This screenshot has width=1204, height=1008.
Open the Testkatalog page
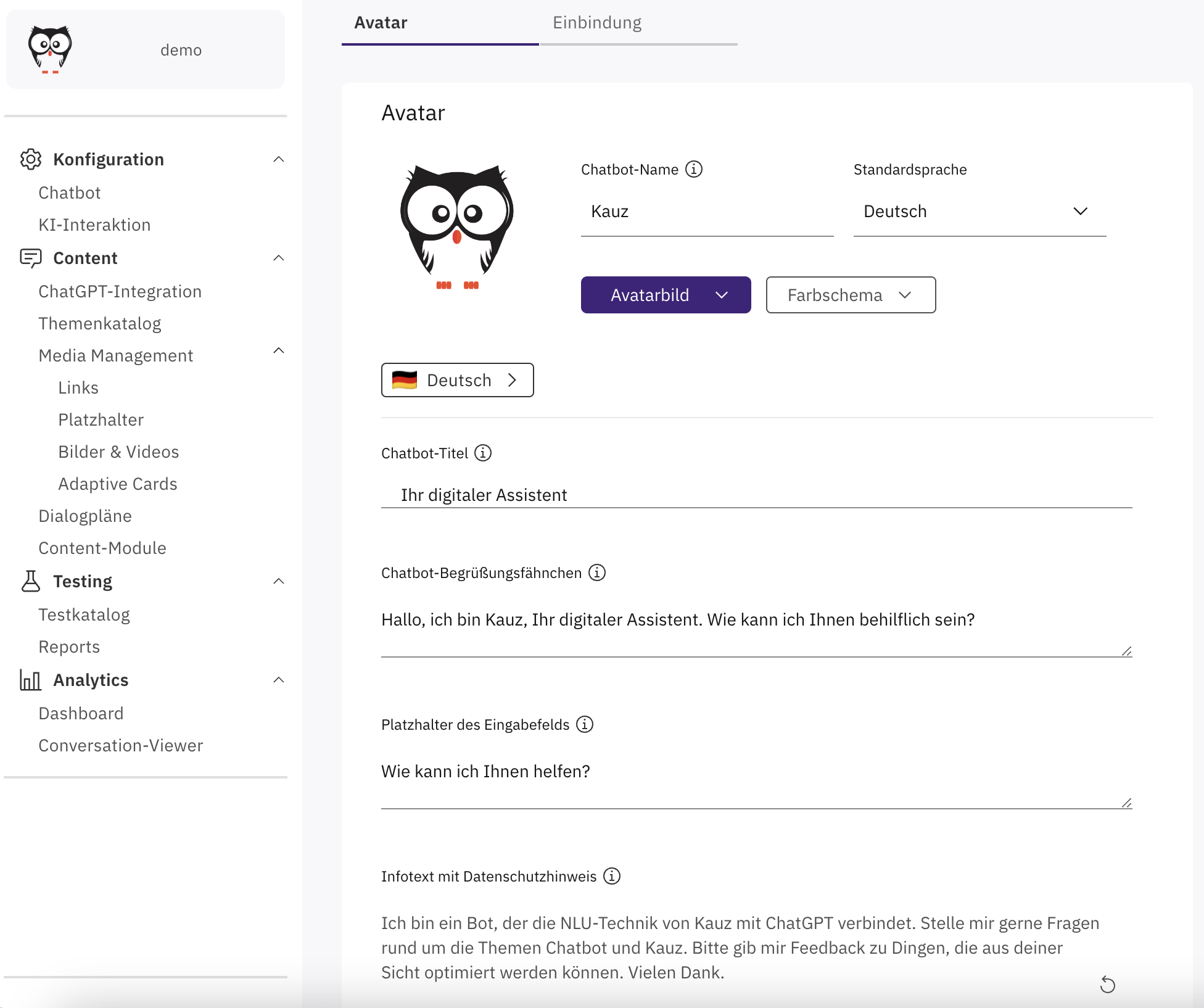(x=85, y=614)
